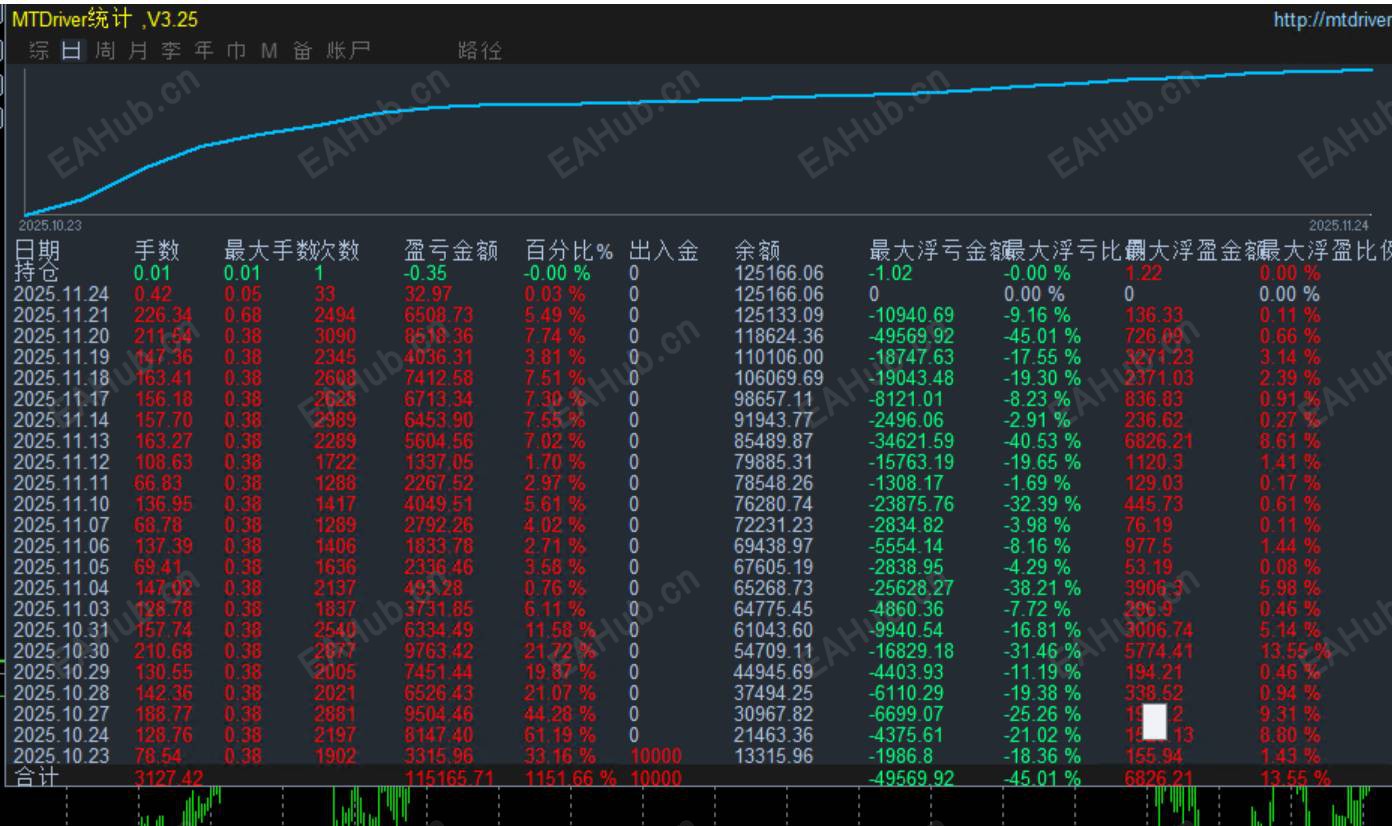
Task: Select the 账户 account tab
Action: coord(348,51)
